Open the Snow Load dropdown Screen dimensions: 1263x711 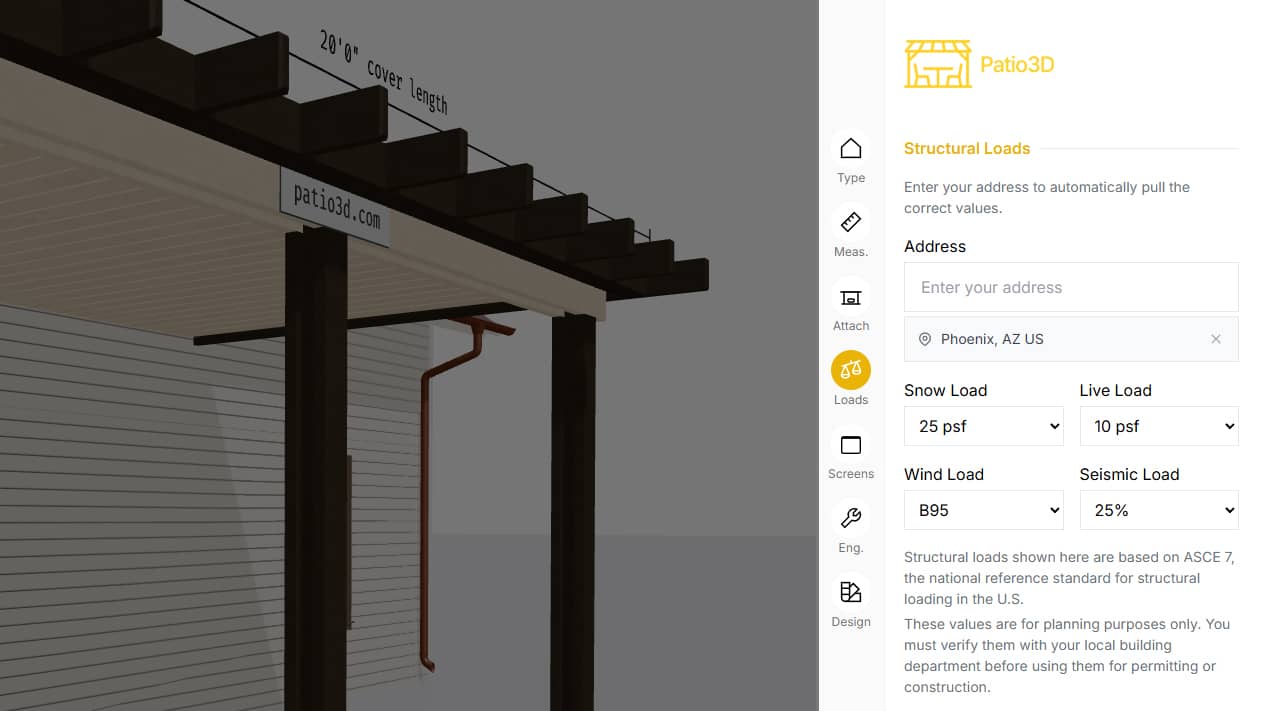pyautogui.click(x=984, y=426)
